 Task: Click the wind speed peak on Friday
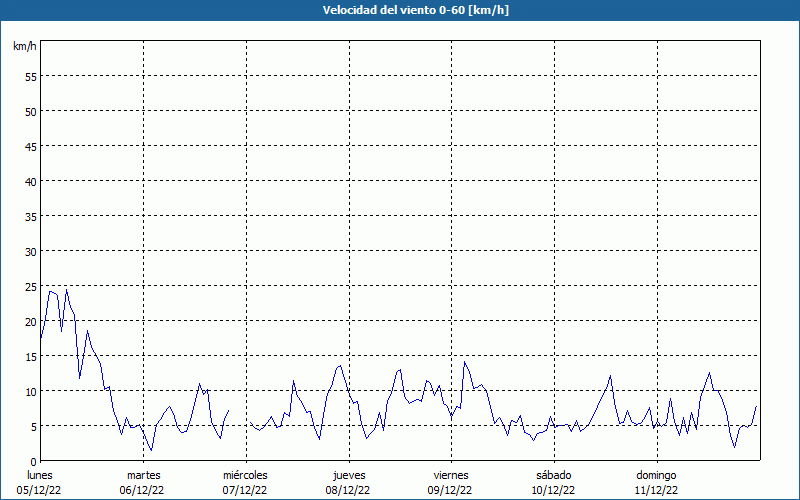pos(464,362)
